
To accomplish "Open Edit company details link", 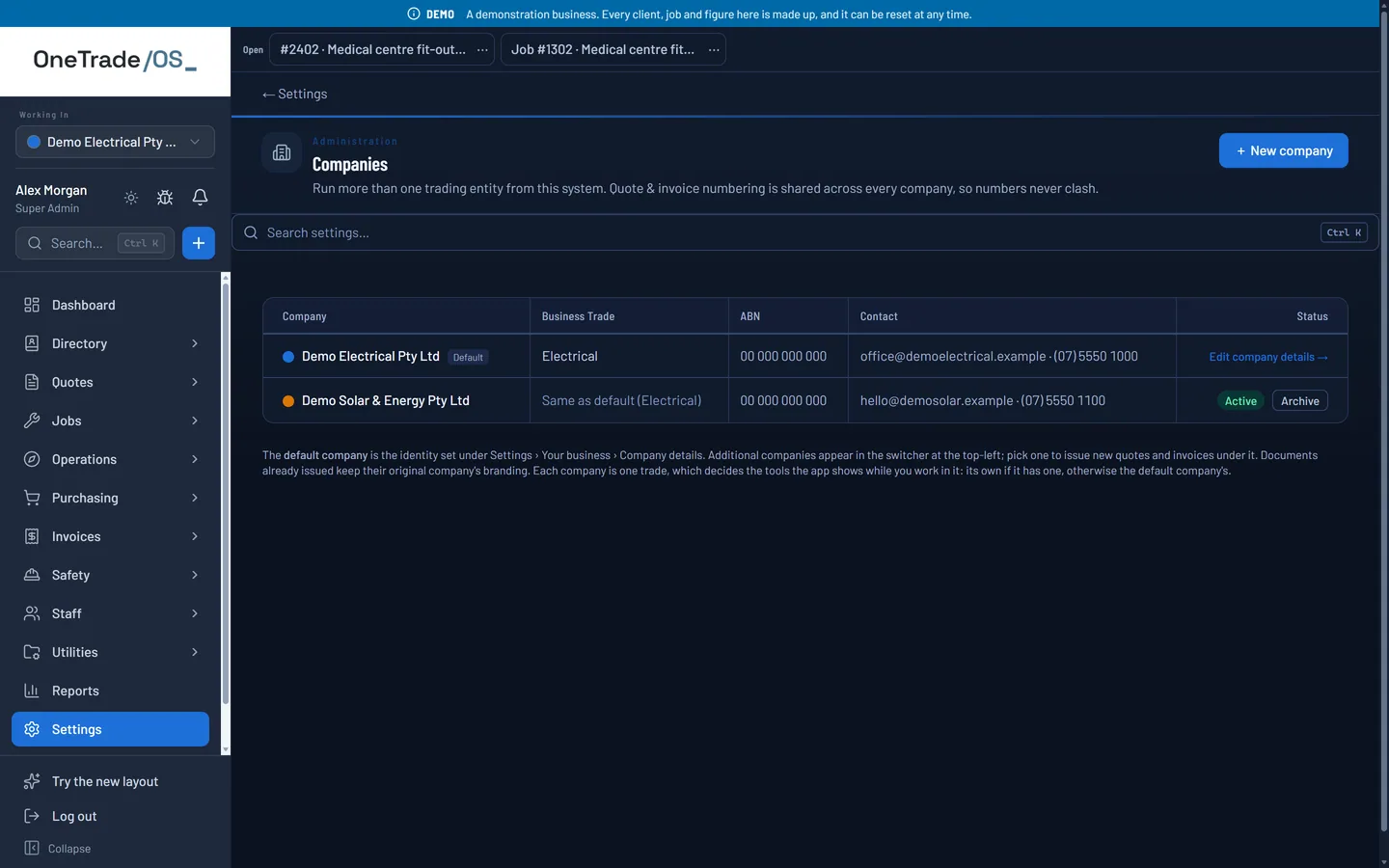I will (1268, 357).
